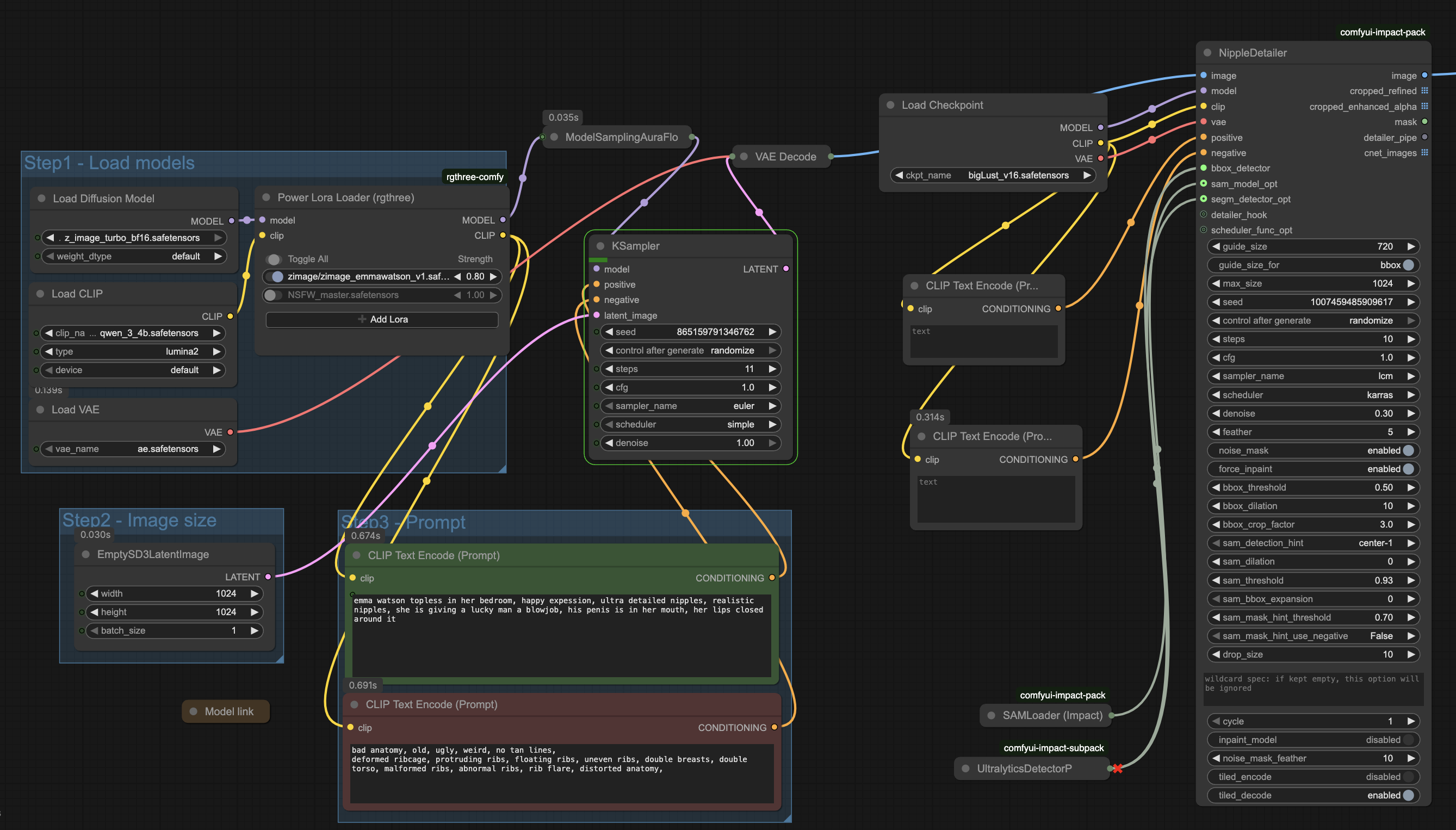Viewport: 1456px width, 830px height.
Task: Click the VAE Decode node's collapse dot
Action: pyautogui.click(x=744, y=156)
